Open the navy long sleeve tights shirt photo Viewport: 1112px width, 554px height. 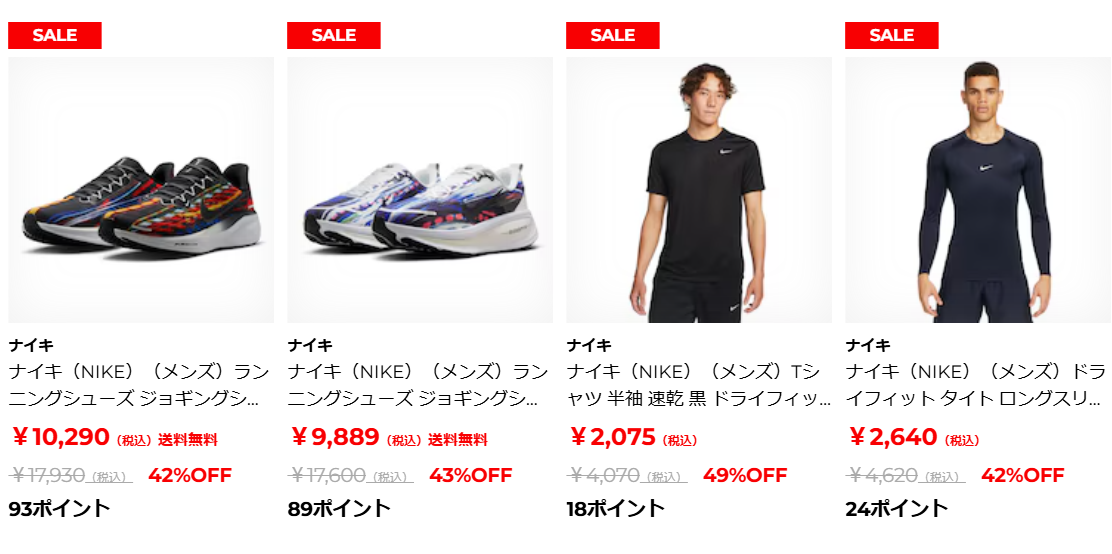[978, 190]
